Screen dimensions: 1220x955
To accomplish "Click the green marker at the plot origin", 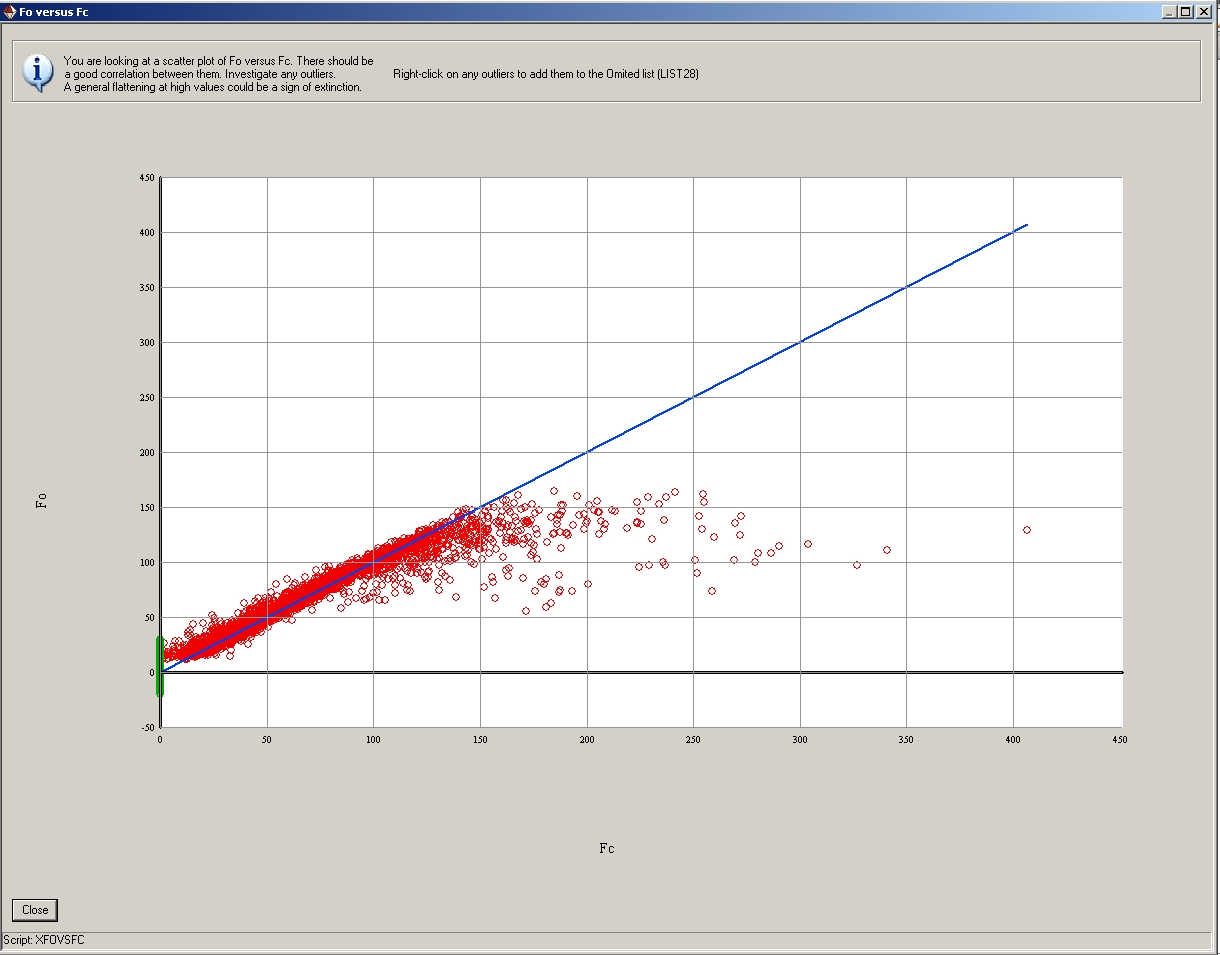I will 160,666.
